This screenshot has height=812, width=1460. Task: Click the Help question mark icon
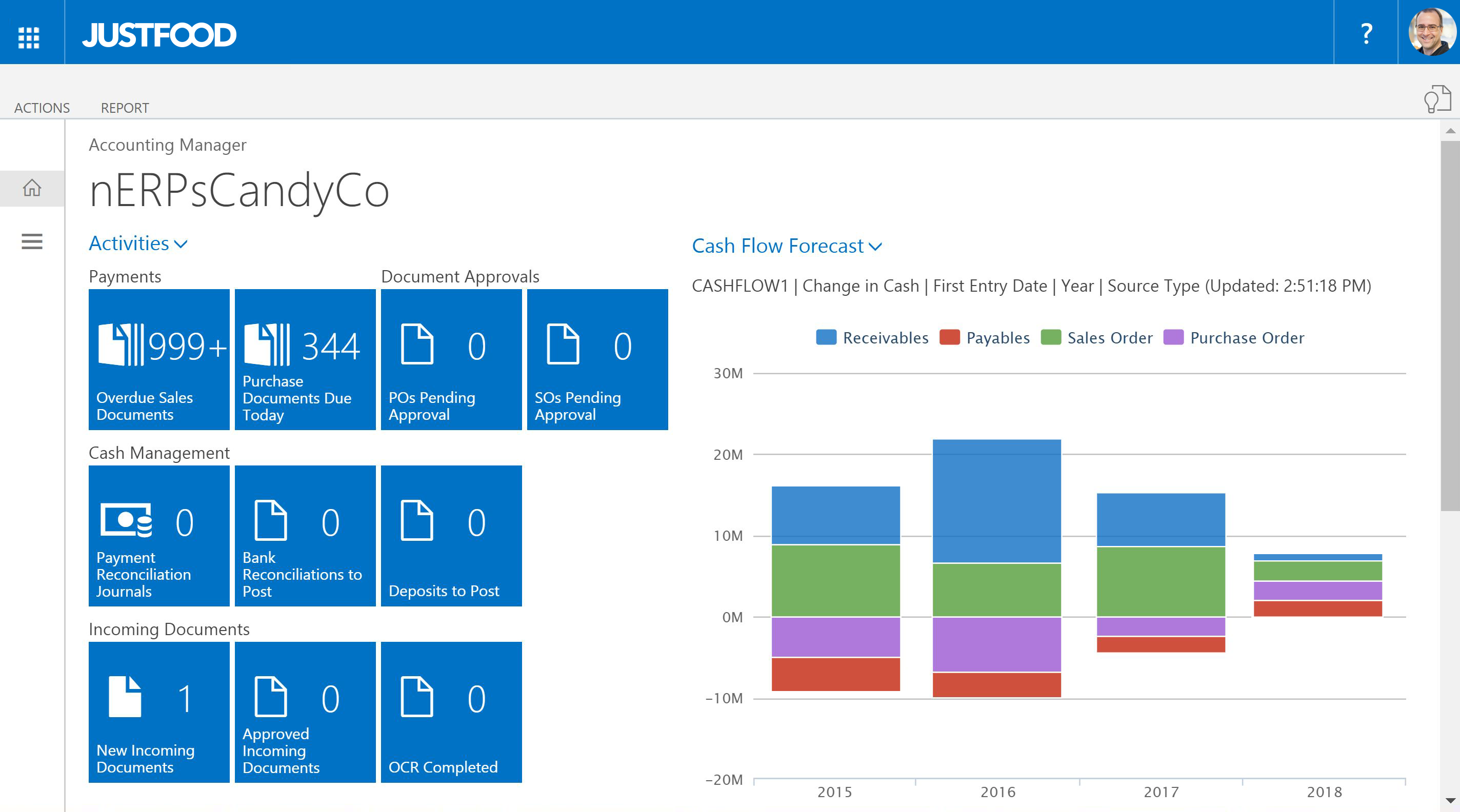[1366, 34]
